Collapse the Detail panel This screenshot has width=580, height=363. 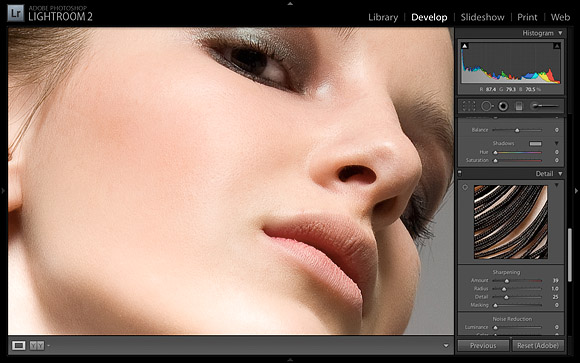point(560,174)
